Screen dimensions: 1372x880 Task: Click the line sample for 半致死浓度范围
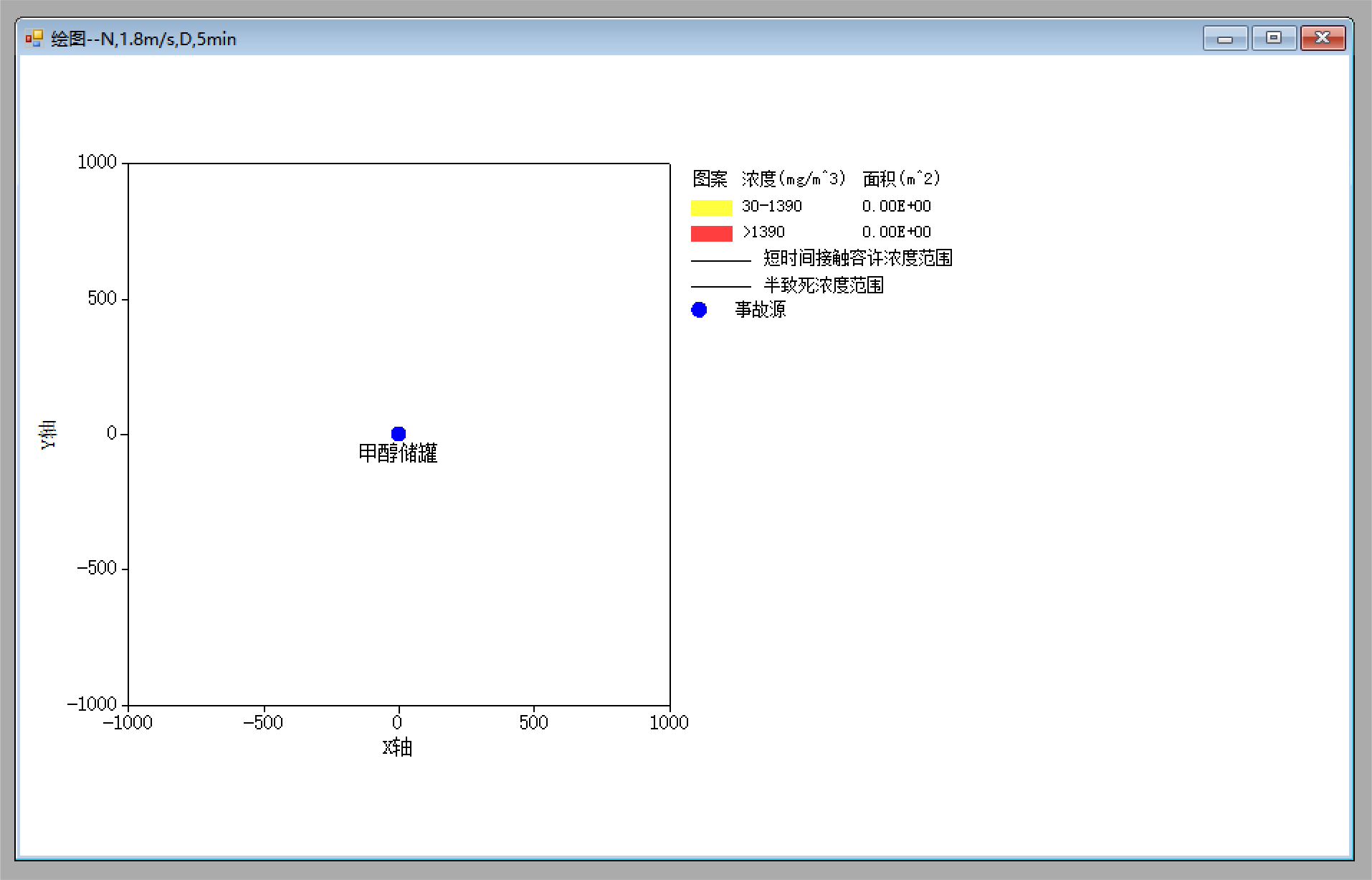pos(721,286)
